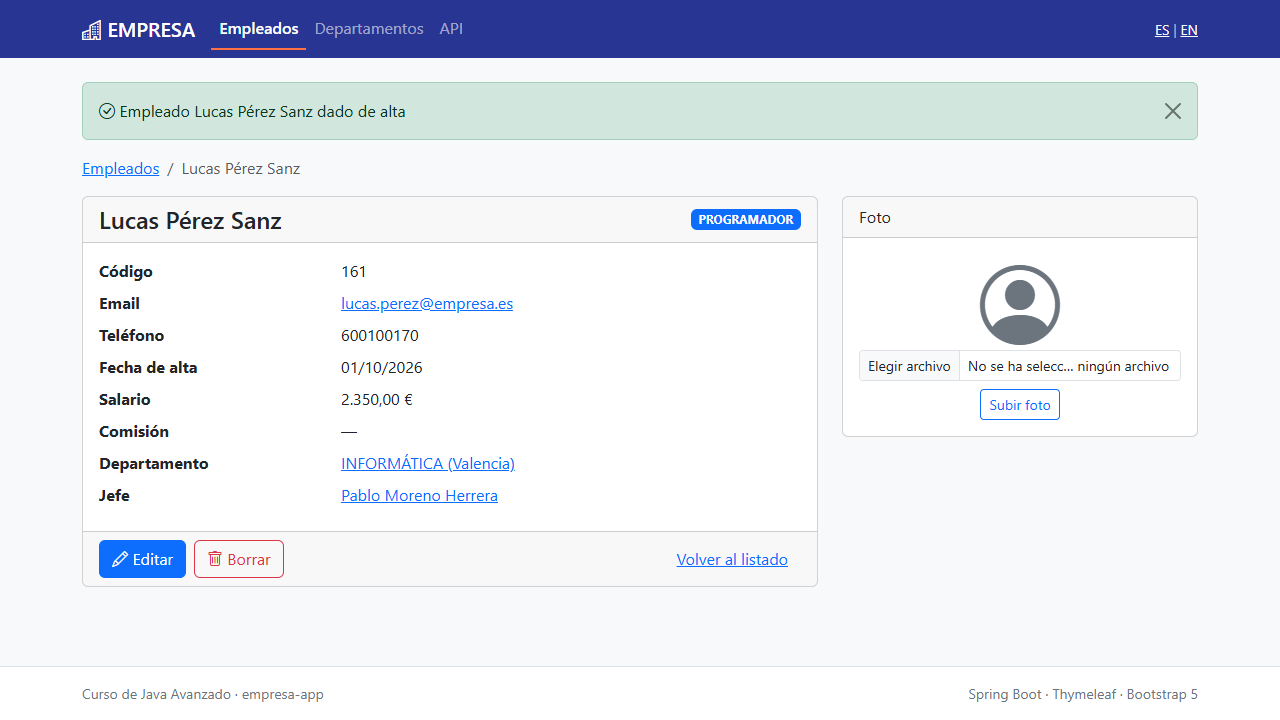Switch the language to ES
The image size is (1280, 720).
click(1162, 30)
